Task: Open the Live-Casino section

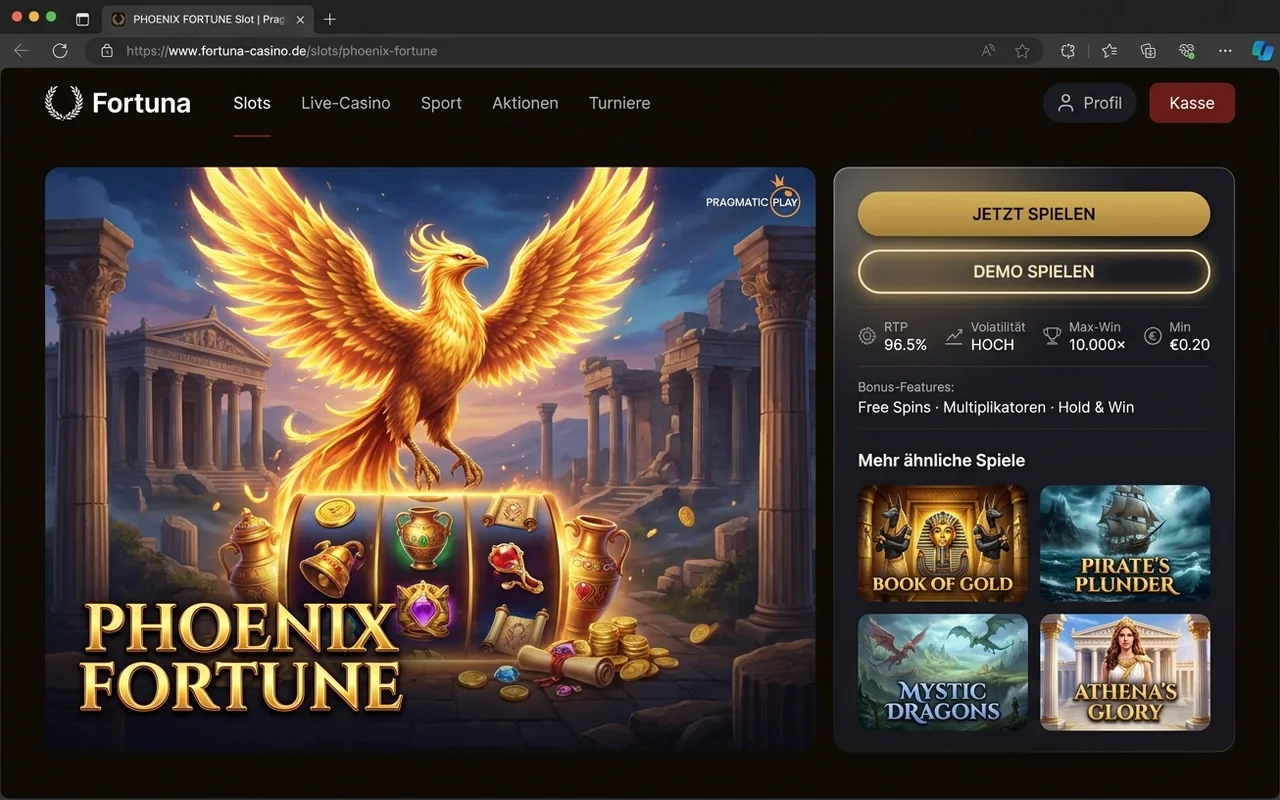Action: click(x=346, y=103)
